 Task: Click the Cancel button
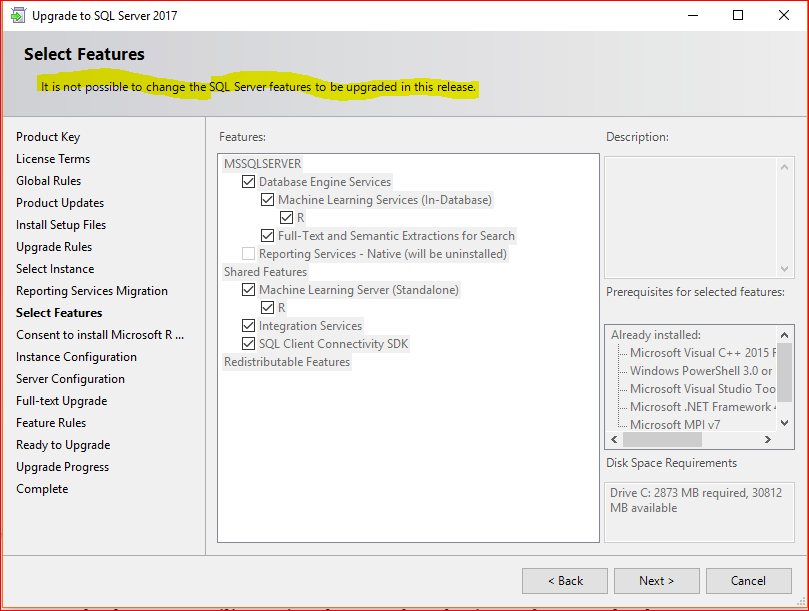[749, 581]
